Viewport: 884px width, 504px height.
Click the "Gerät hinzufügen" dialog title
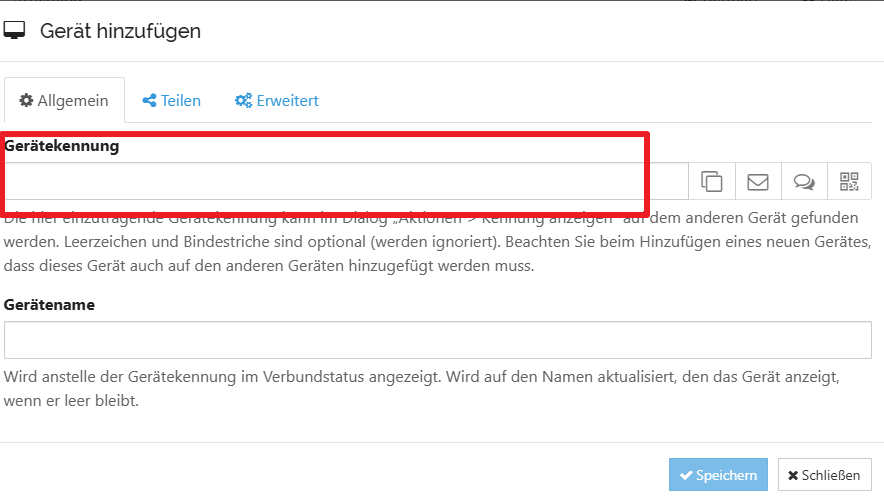[120, 31]
